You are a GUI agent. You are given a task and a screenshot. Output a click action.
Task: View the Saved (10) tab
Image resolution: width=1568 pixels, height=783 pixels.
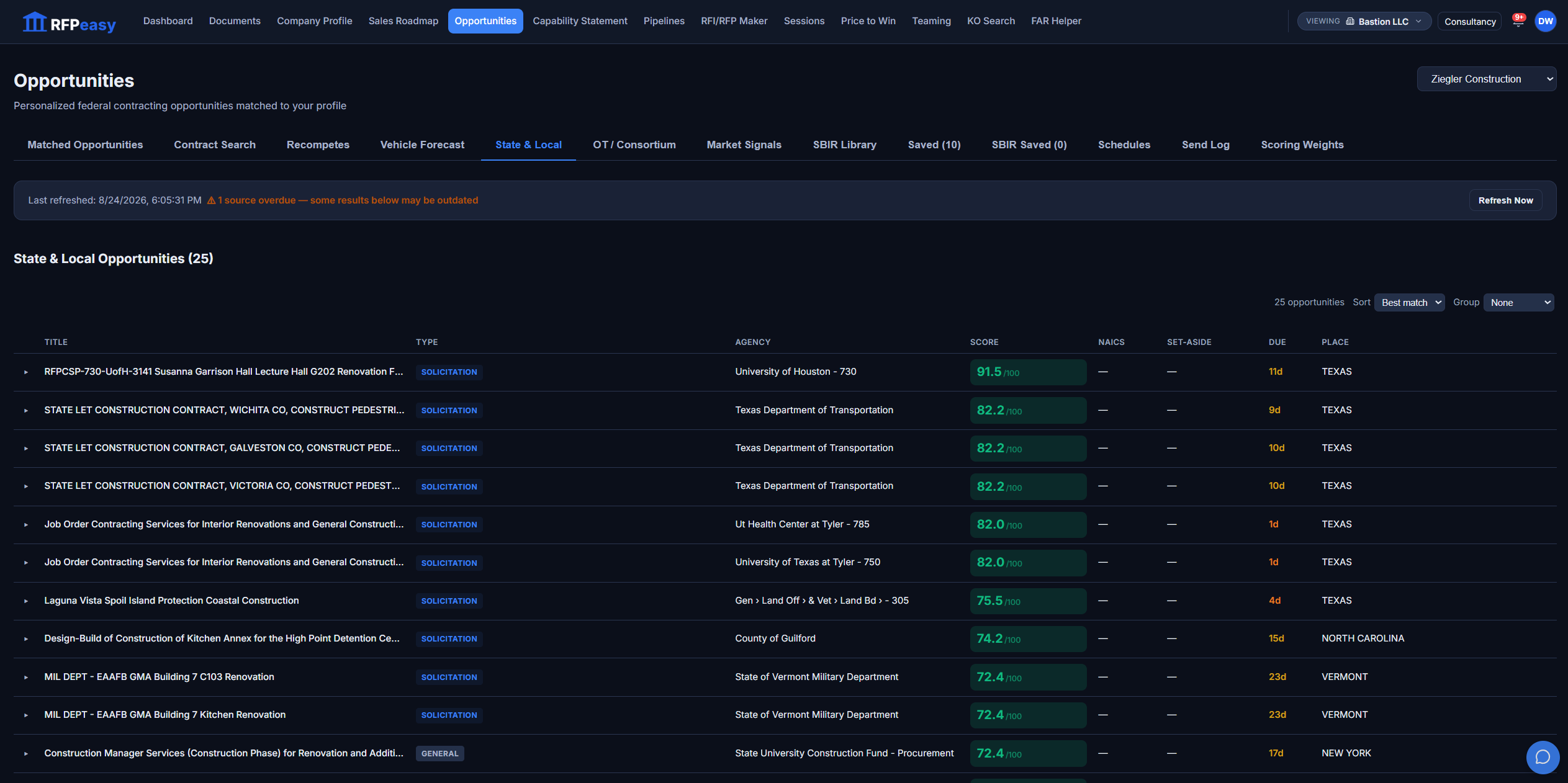(x=934, y=145)
